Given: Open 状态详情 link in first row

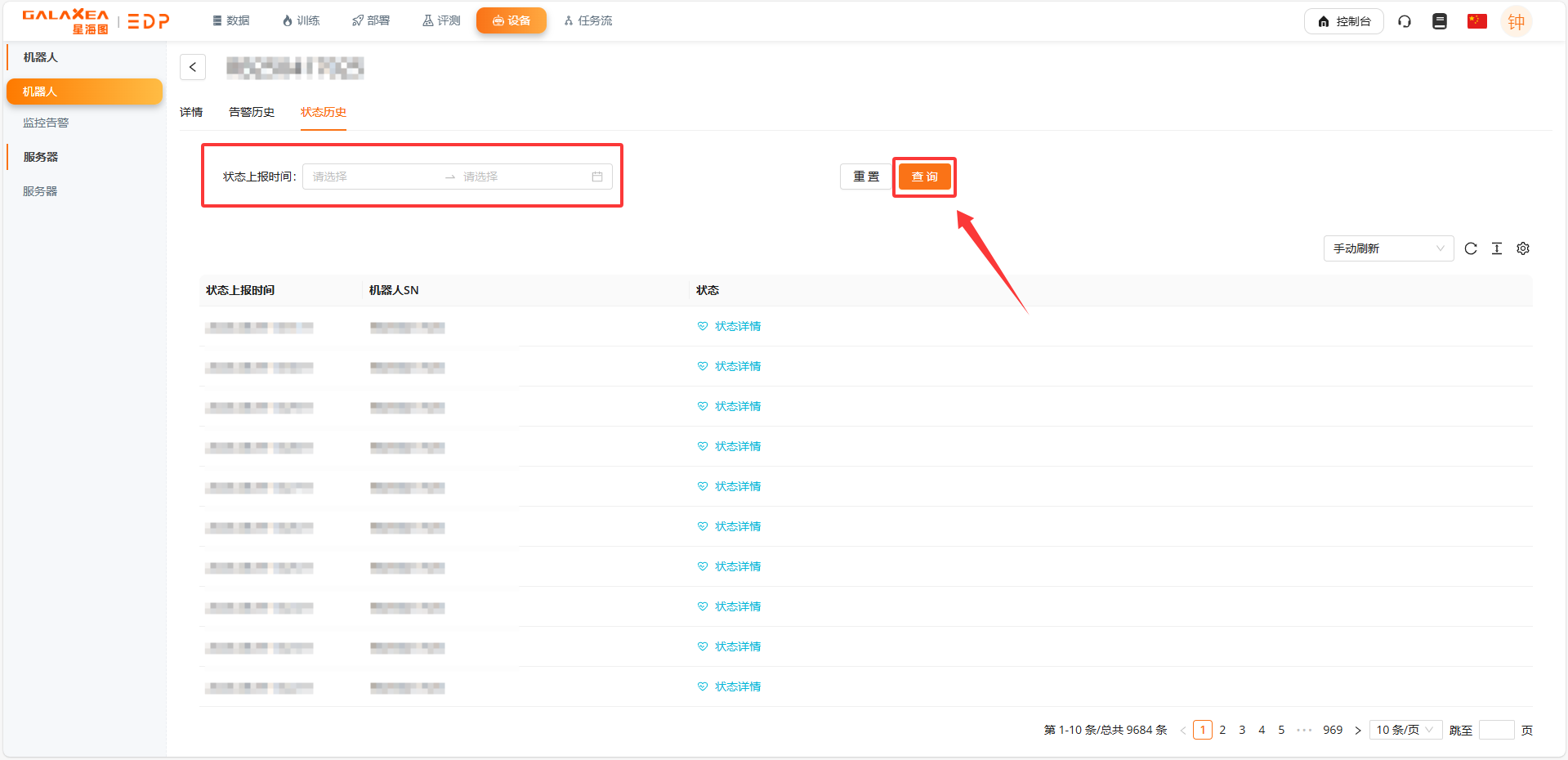Looking at the screenshot, I should [737, 326].
